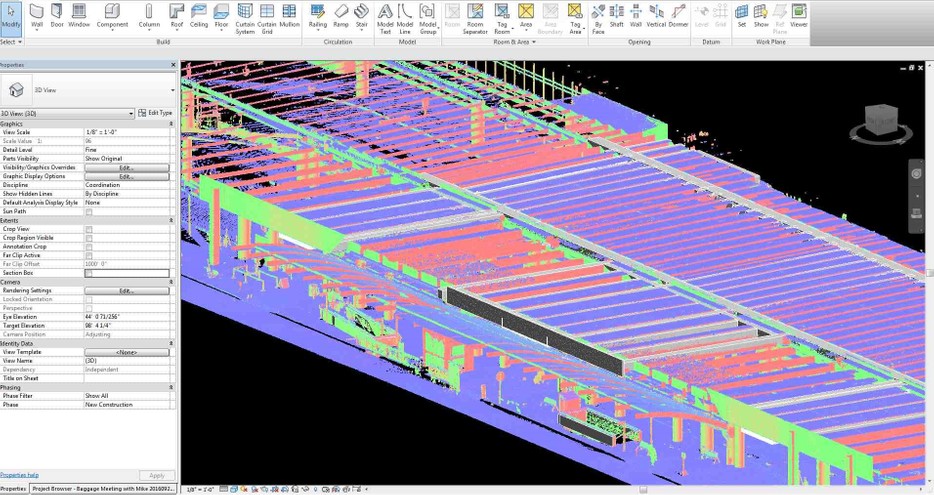Select the Model Line tool
The image size is (934, 495).
point(405,19)
